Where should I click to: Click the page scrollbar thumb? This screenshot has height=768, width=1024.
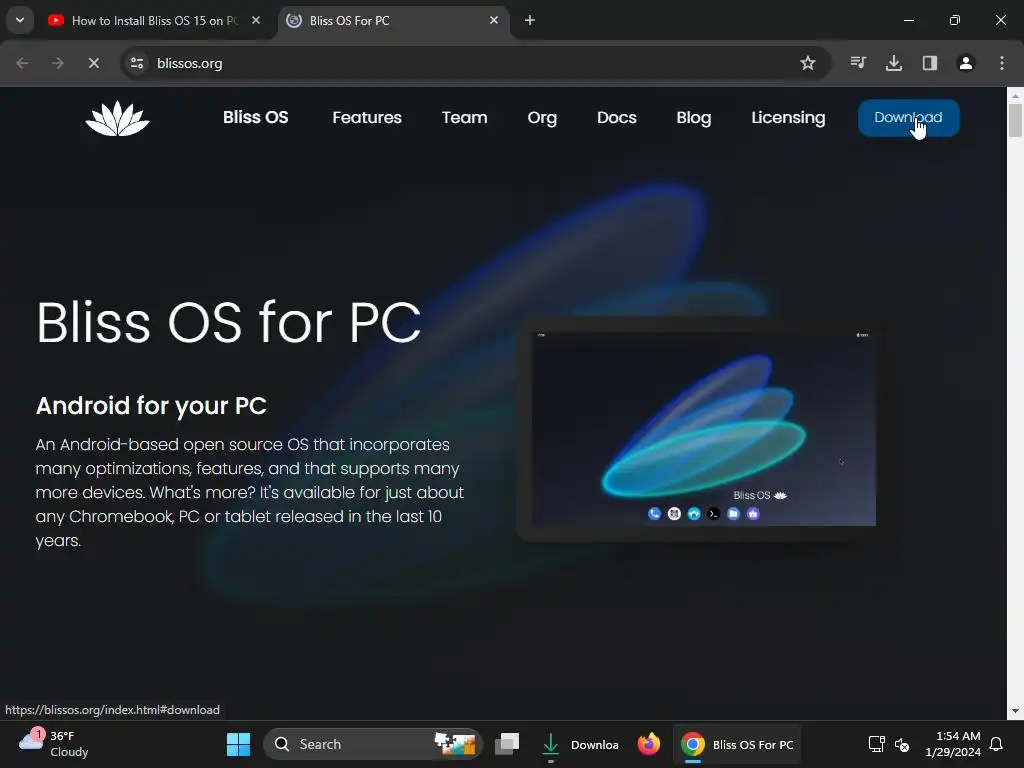[x=1015, y=120]
